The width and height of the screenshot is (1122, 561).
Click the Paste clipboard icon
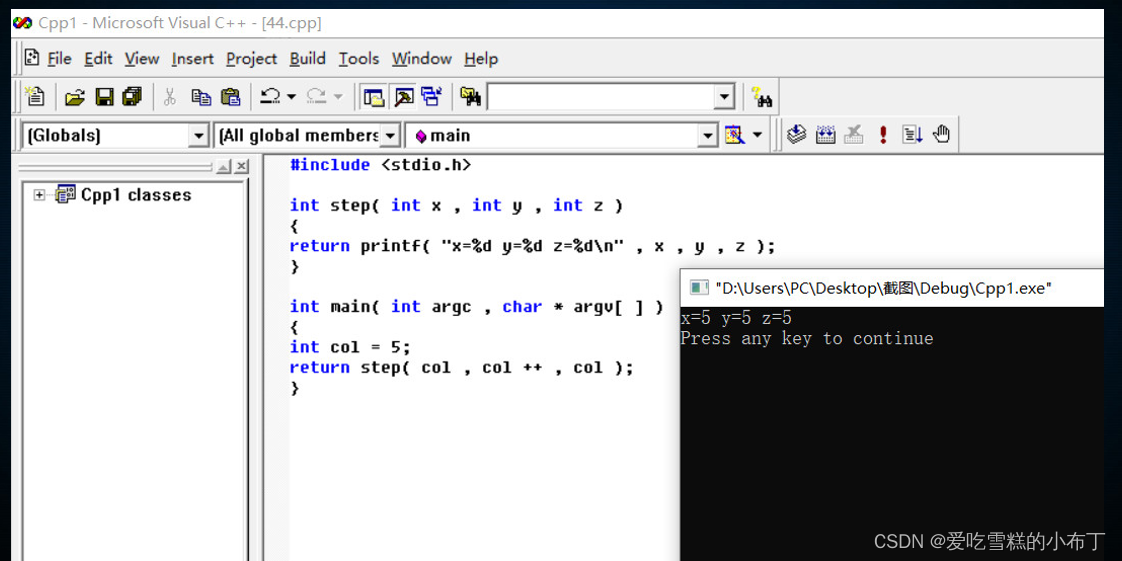[x=230, y=97]
